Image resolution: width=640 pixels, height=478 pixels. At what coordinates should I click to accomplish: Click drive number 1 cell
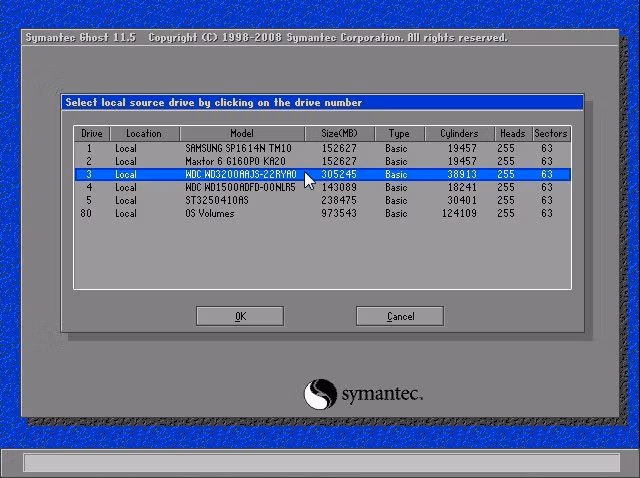click(x=89, y=148)
